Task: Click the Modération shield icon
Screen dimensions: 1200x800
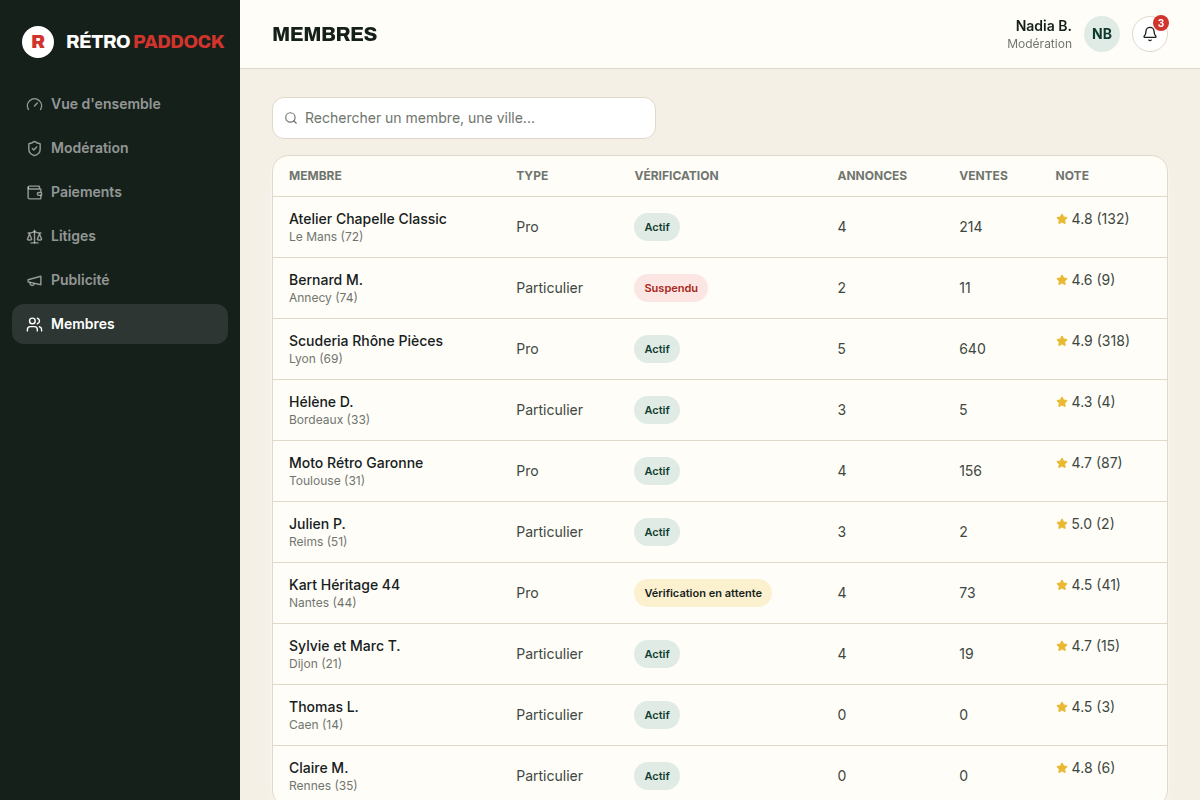Action: click(34, 148)
